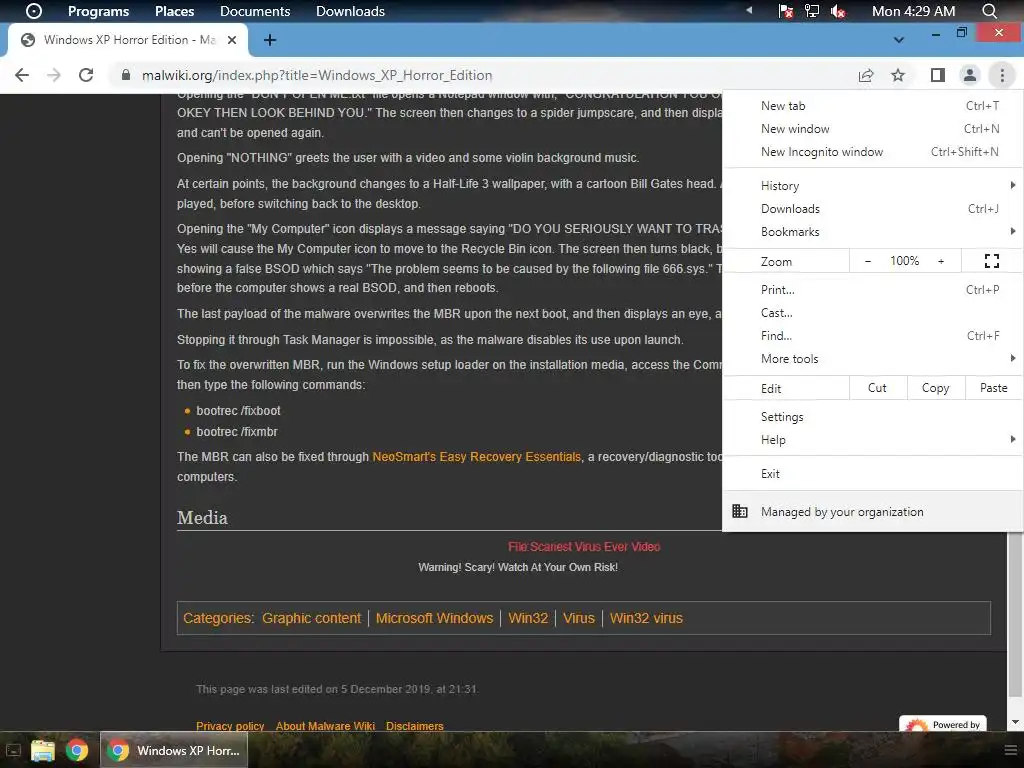Click the taskbar menu icon at far right
The height and width of the screenshot is (768, 1024).
coord(1010,750)
